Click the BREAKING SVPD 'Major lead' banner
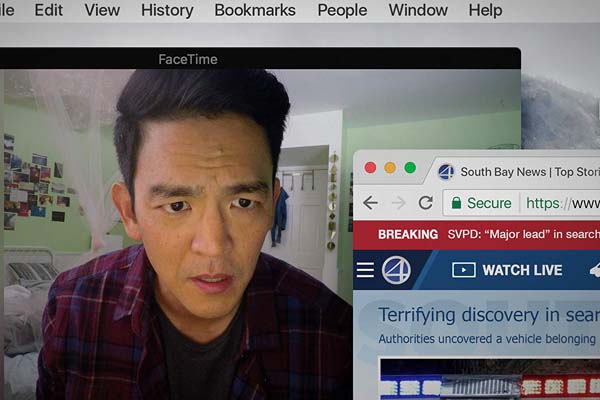 (x=478, y=234)
